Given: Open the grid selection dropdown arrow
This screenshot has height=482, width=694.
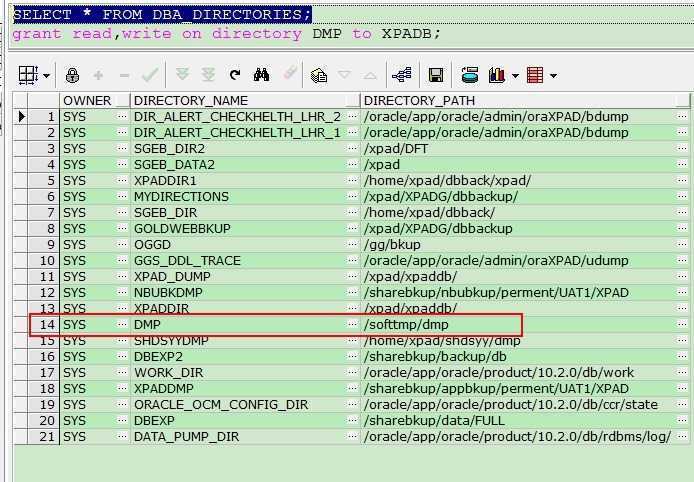Looking at the screenshot, I should 46,76.
